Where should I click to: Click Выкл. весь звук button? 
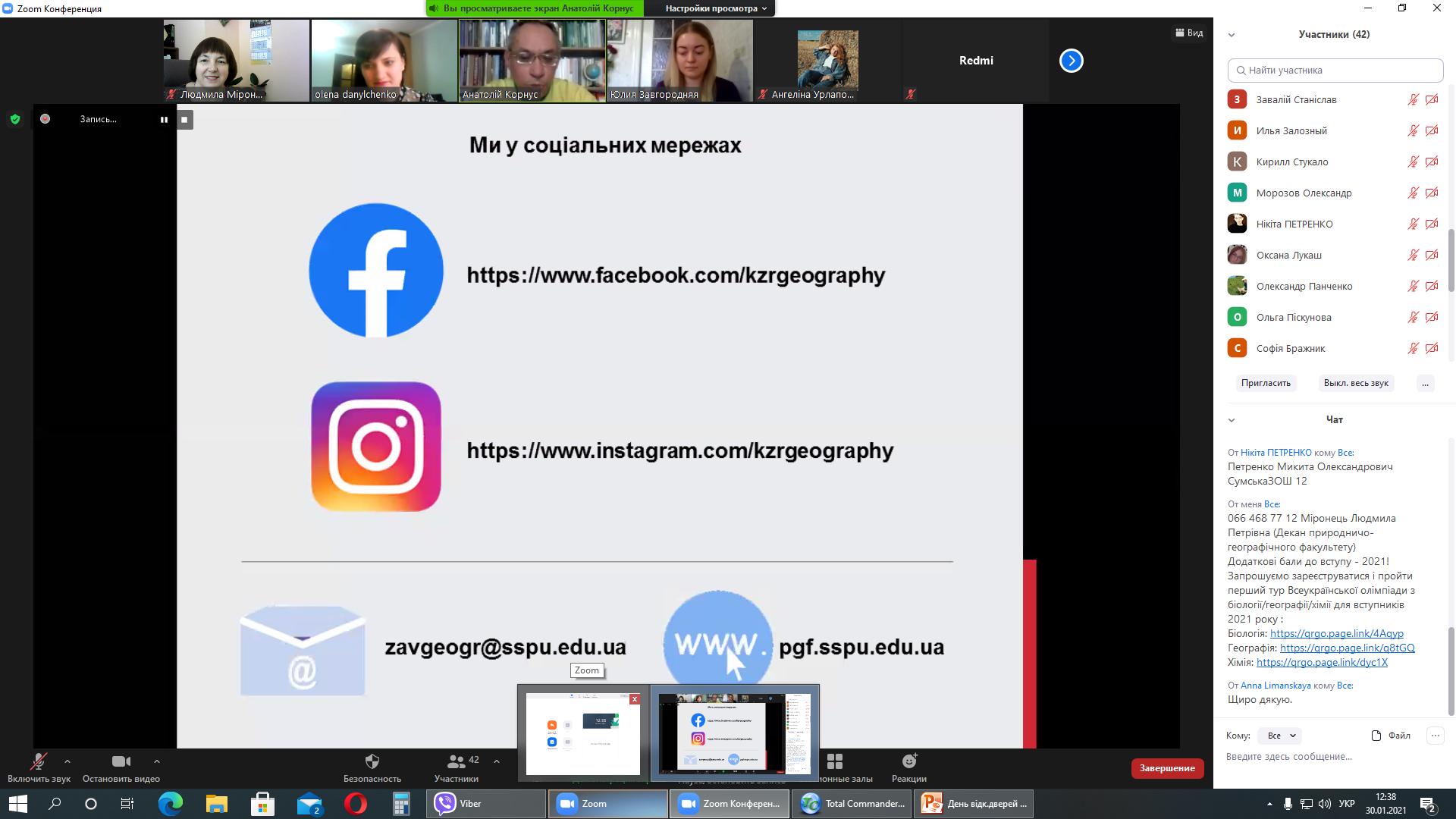point(1356,383)
